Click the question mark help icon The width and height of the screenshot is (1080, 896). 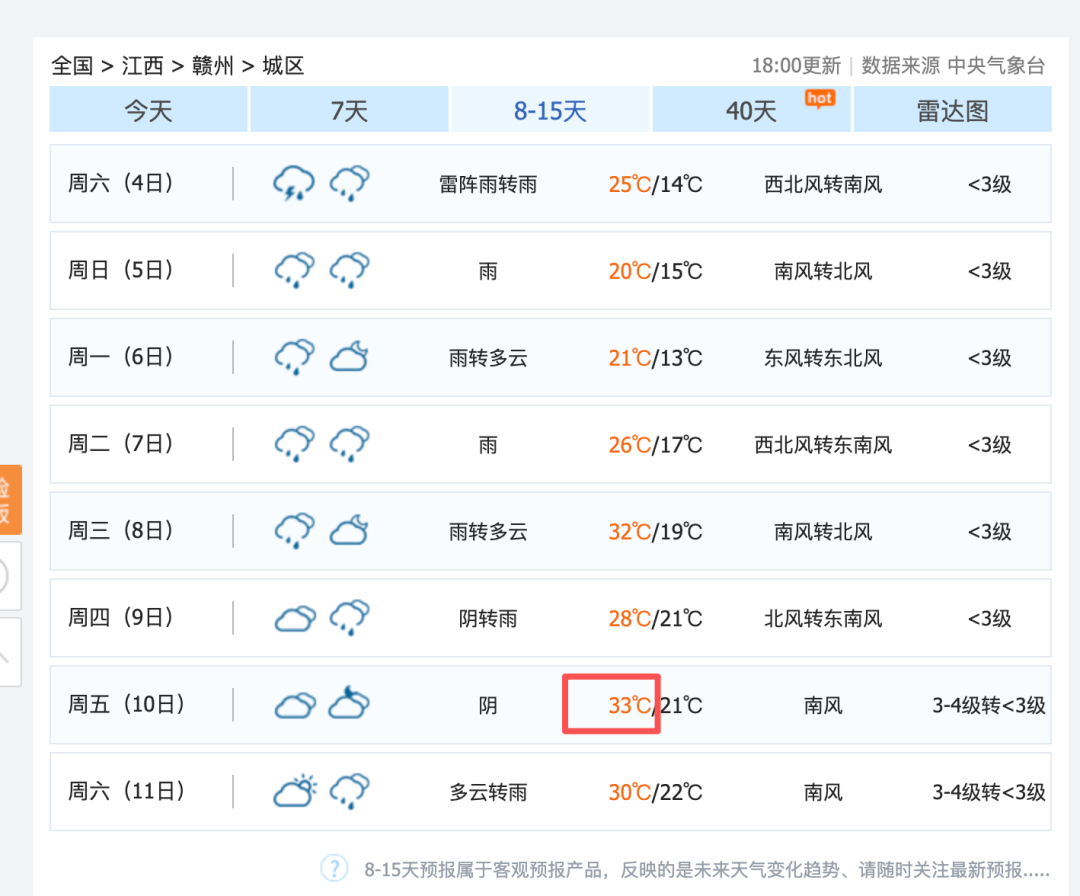[334, 867]
